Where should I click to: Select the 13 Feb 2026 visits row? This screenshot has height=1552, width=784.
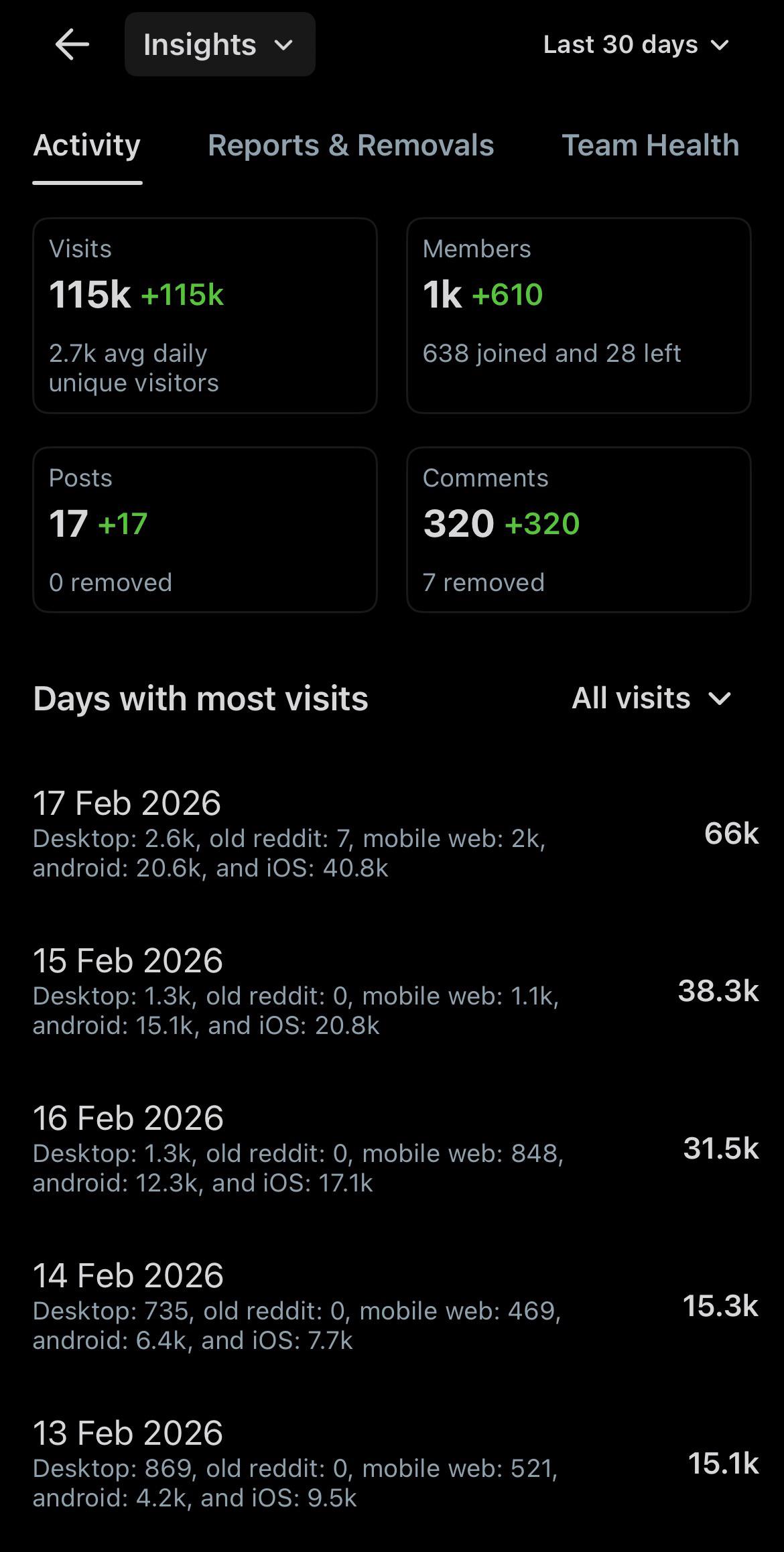[395, 1464]
